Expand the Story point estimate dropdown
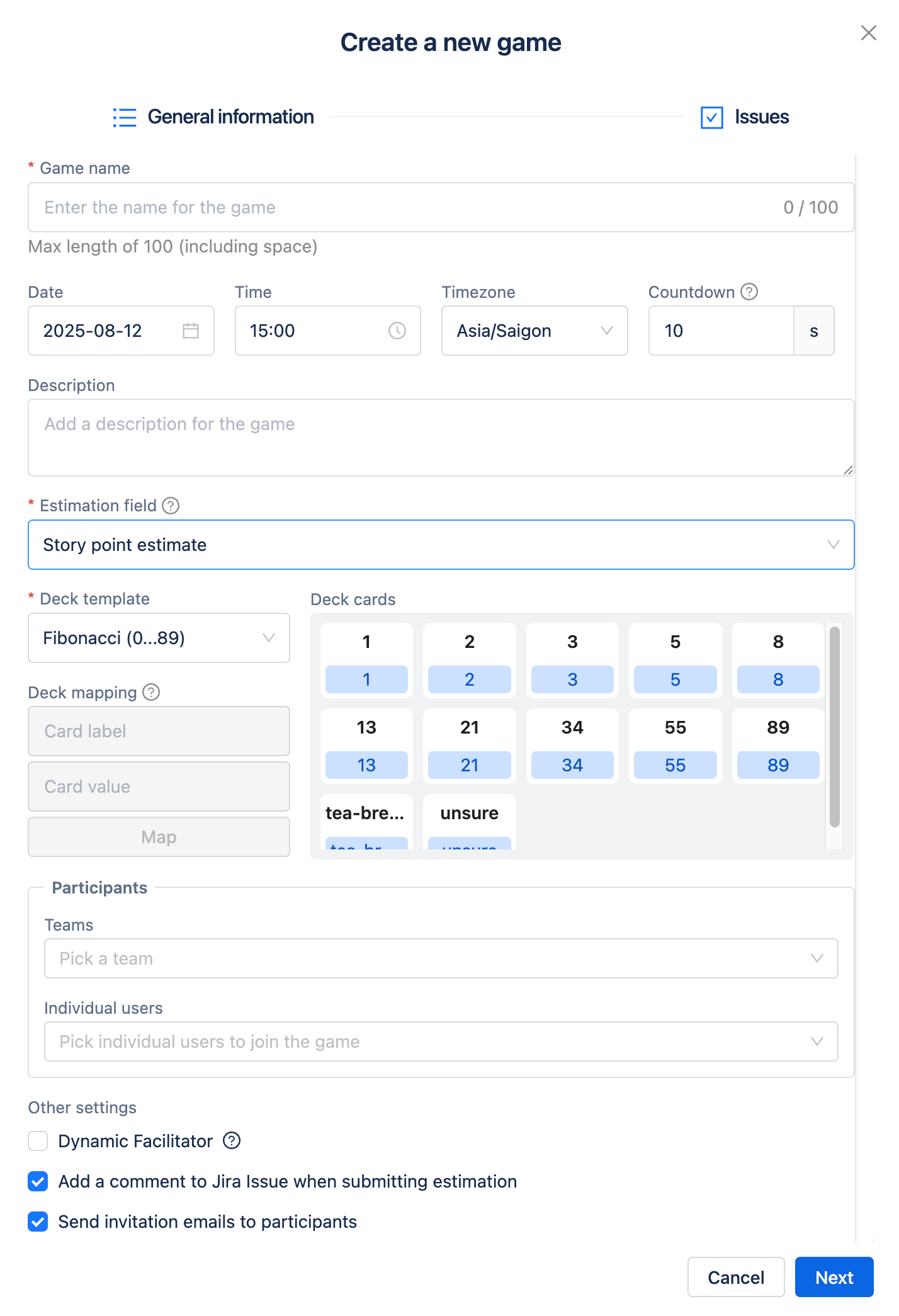The image size is (899, 1316). (x=441, y=545)
